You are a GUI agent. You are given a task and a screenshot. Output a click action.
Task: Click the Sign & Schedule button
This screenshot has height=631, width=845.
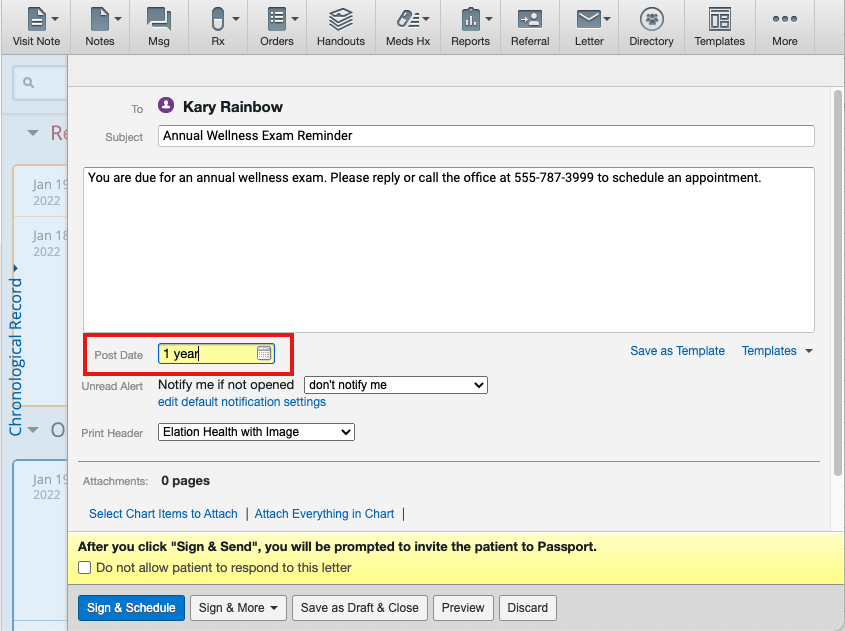(131, 608)
